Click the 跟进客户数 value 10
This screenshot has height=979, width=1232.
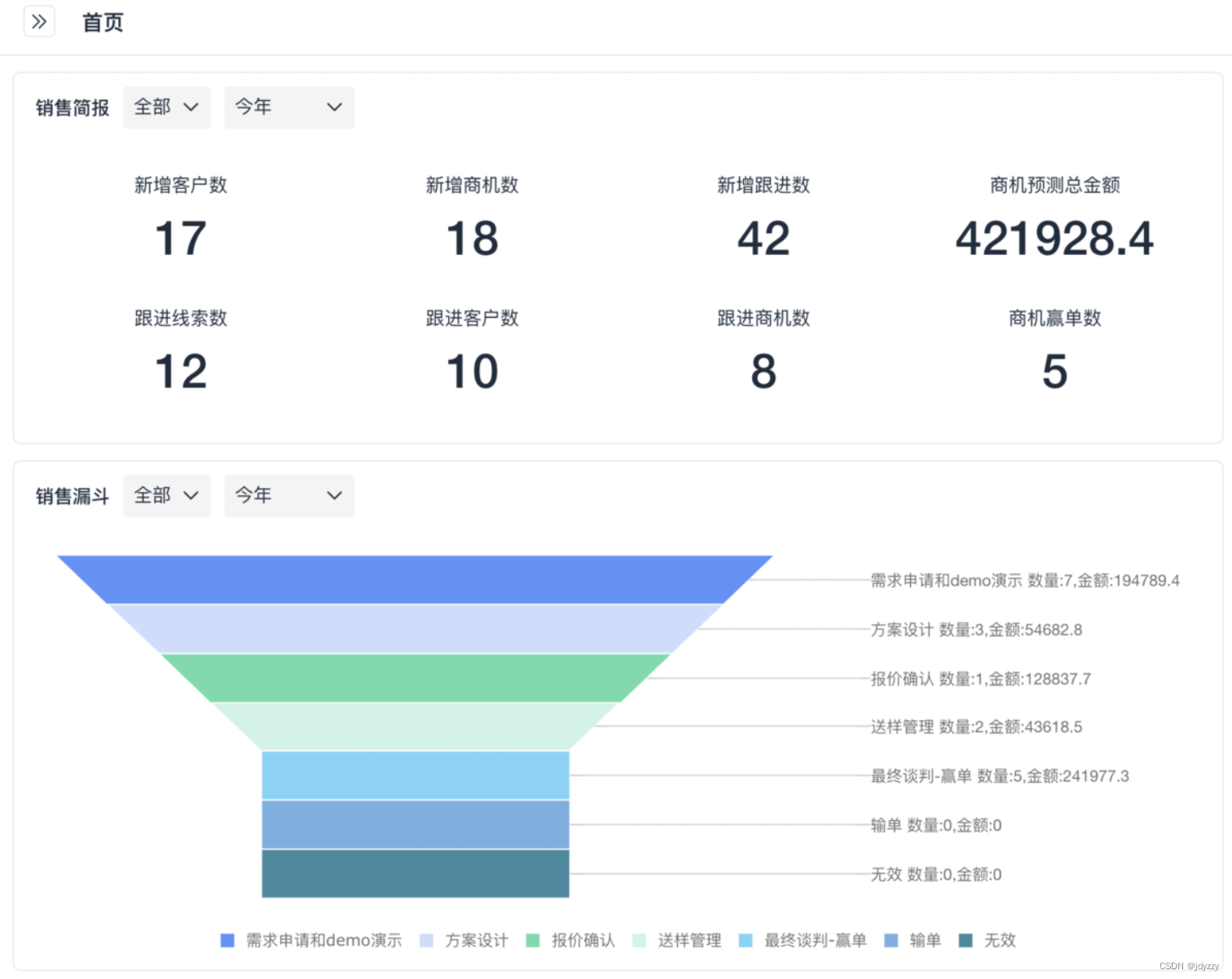tap(473, 371)
